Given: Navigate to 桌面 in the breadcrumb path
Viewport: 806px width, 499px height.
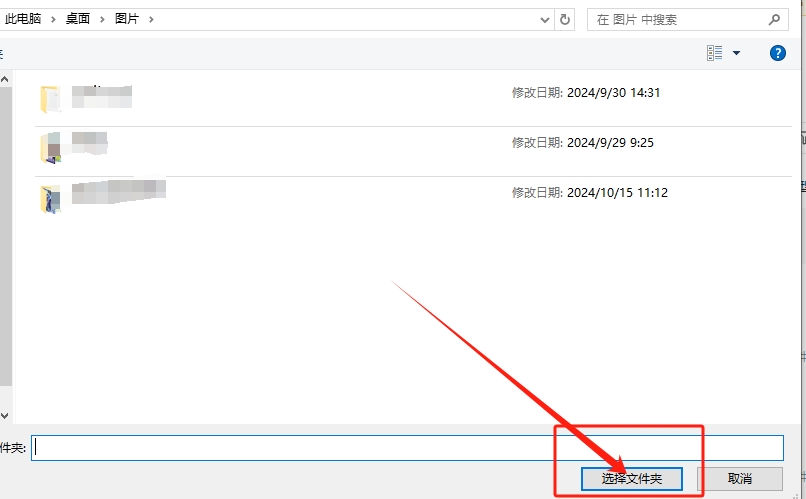Looking at the screenshot, I should point(78,19).
